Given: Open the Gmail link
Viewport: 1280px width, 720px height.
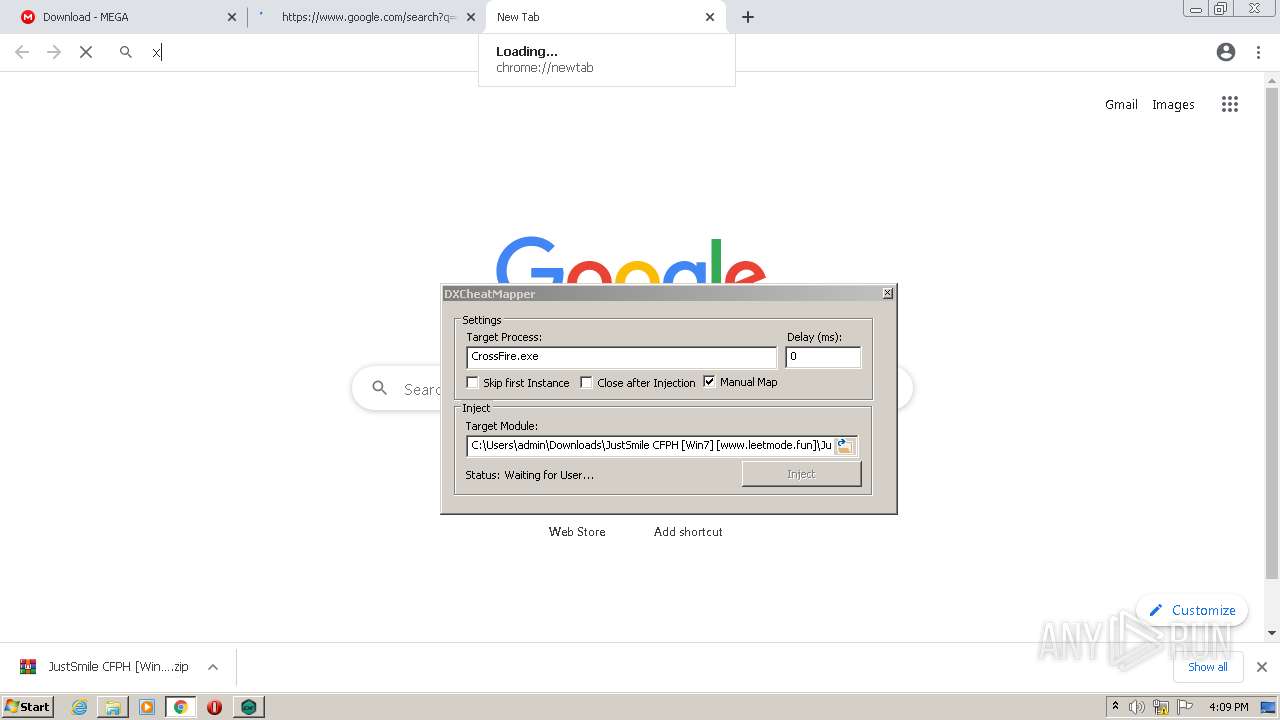Looking at the screenshot, I should 1121,104.
